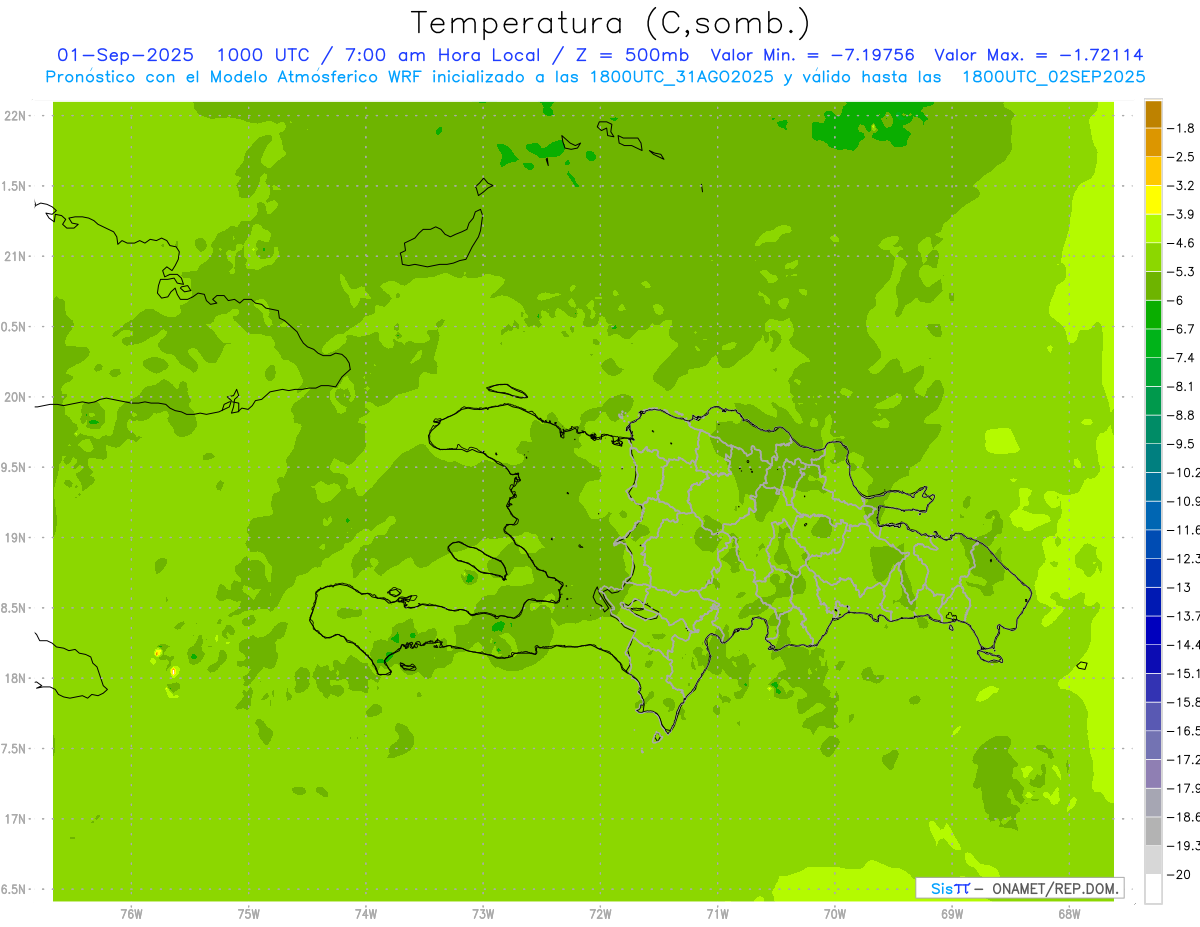1200x927 pixels.
Task: Click the orange swatch between -1.8 and -2.5
Action: pos(1153,142)
